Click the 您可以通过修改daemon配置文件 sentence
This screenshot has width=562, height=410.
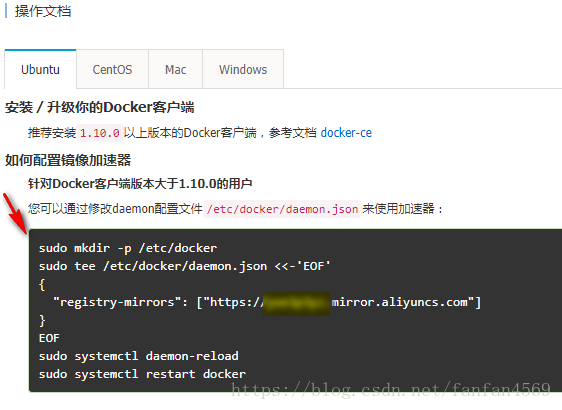coord(235,209)
